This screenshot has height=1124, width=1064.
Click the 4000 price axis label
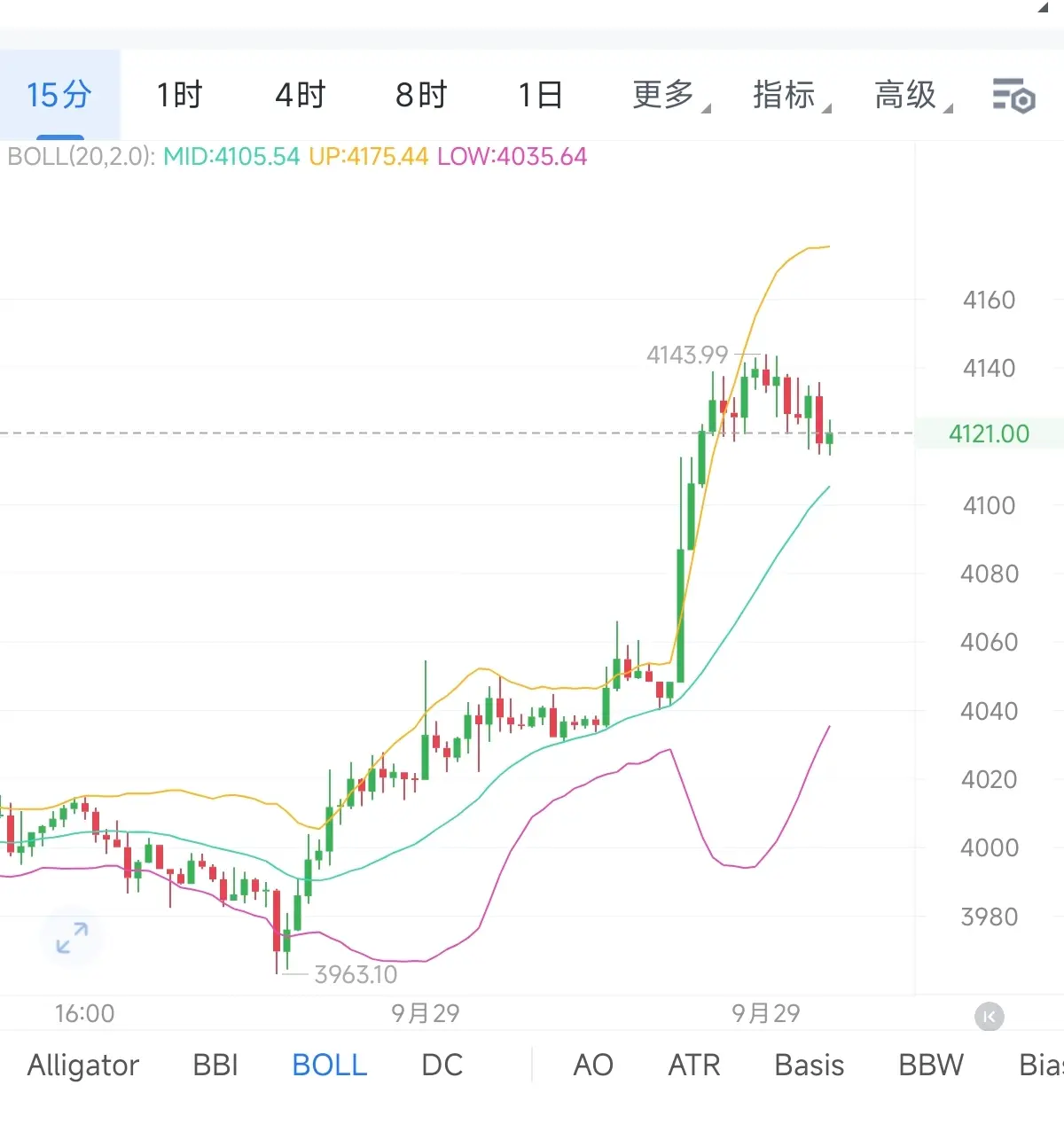click(x=990, y=848)
